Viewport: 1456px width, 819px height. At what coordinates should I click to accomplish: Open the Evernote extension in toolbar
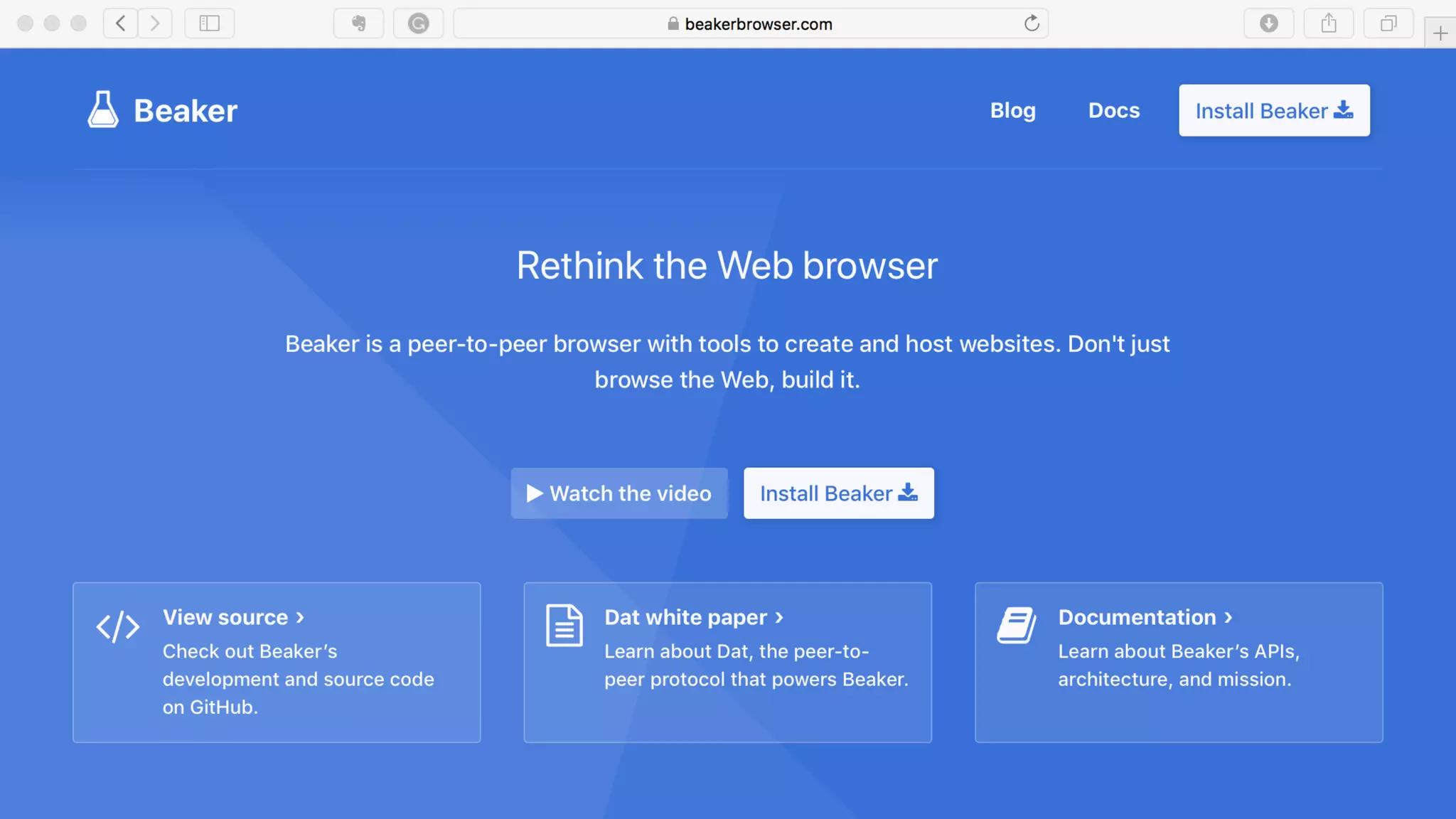click(x=358, y=23)
